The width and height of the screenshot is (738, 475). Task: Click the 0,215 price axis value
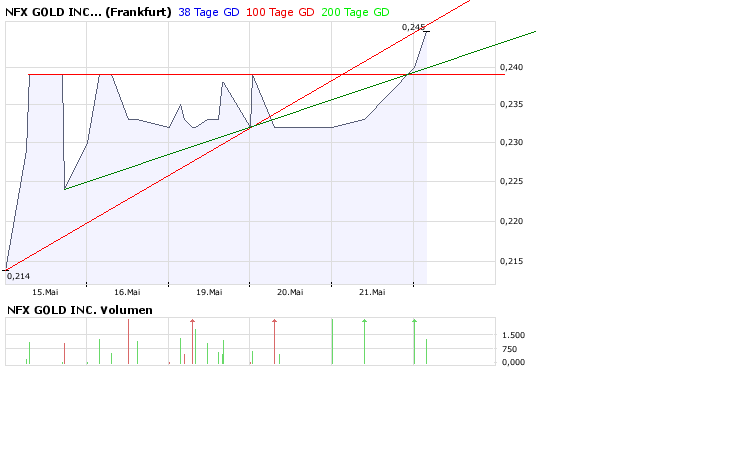coord(511,261)
